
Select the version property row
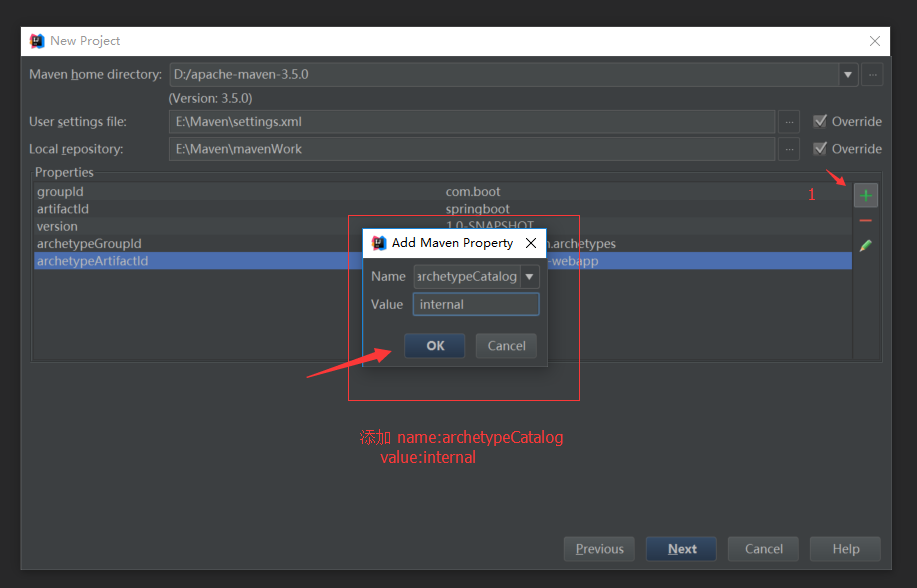443,226
